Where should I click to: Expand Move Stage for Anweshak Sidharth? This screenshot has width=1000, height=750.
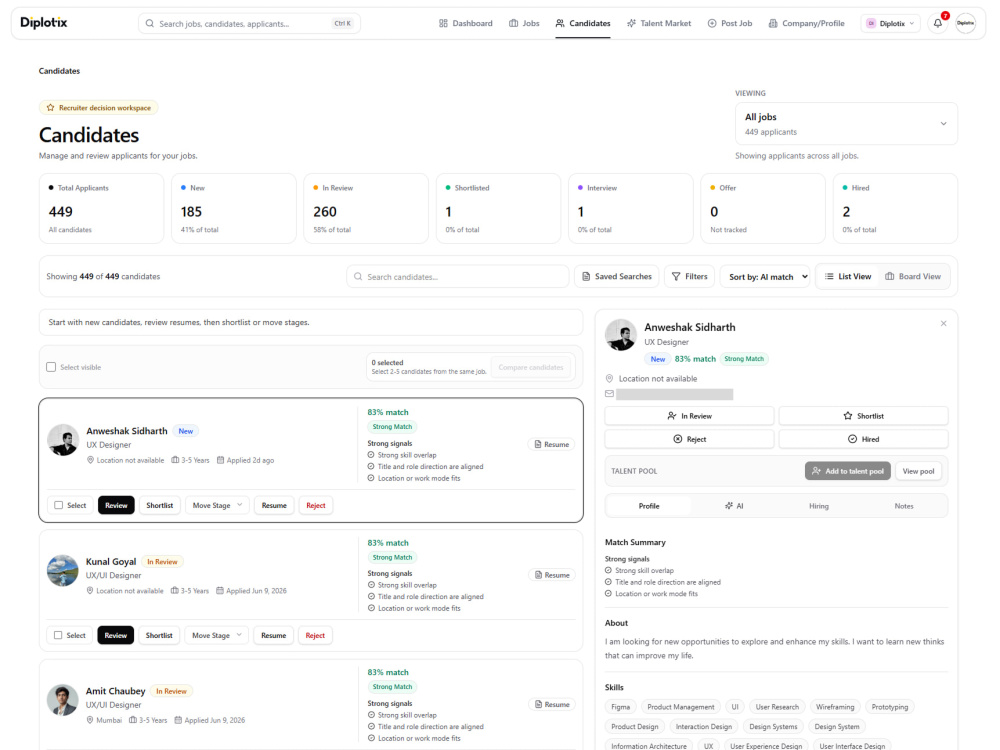pos(217,505)
